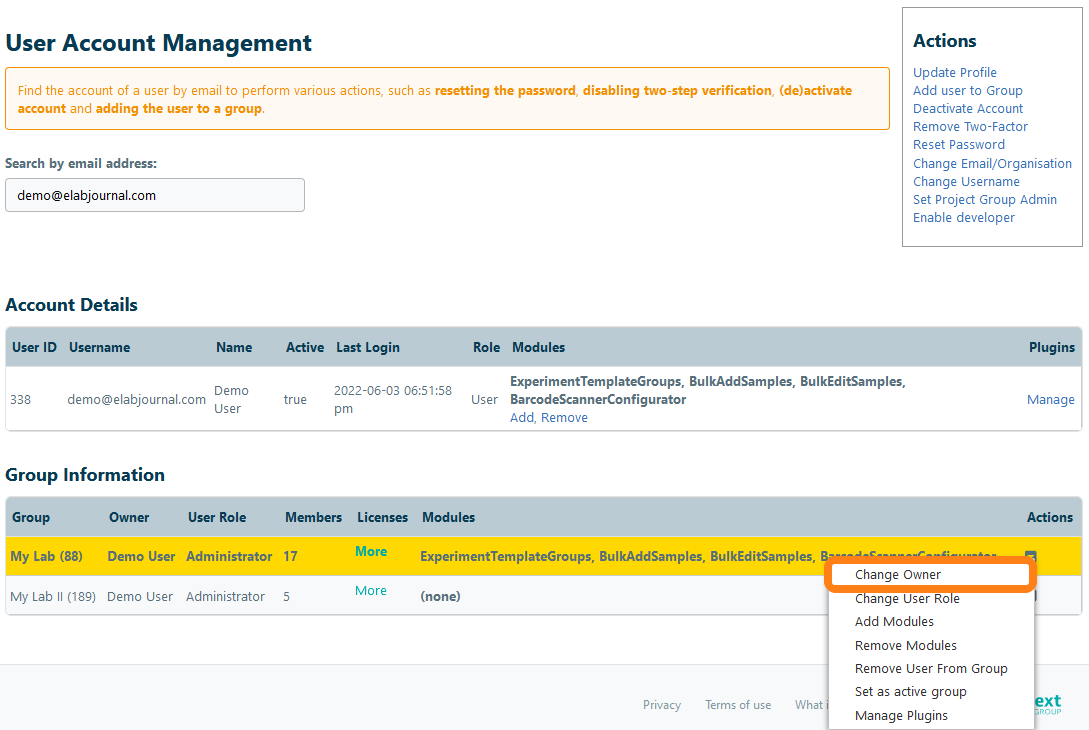Image resolution: width=1089 pixels, height=730 pixels.
Task: Select Change Owner from the dropdown menu
Action: pyautogui.click(x=897, y=575)
